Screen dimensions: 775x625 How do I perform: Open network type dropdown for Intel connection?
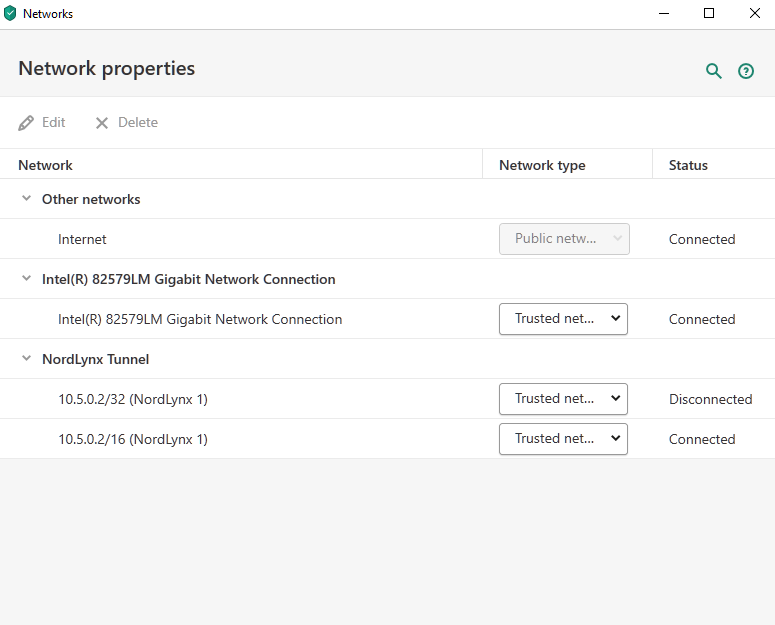(x=563, y=319)
